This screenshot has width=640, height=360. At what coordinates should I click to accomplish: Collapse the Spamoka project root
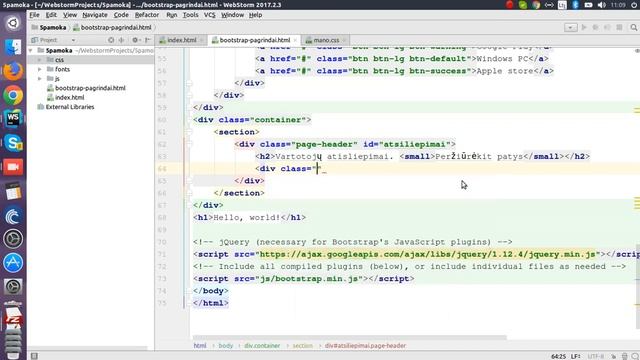click(31, 50)
